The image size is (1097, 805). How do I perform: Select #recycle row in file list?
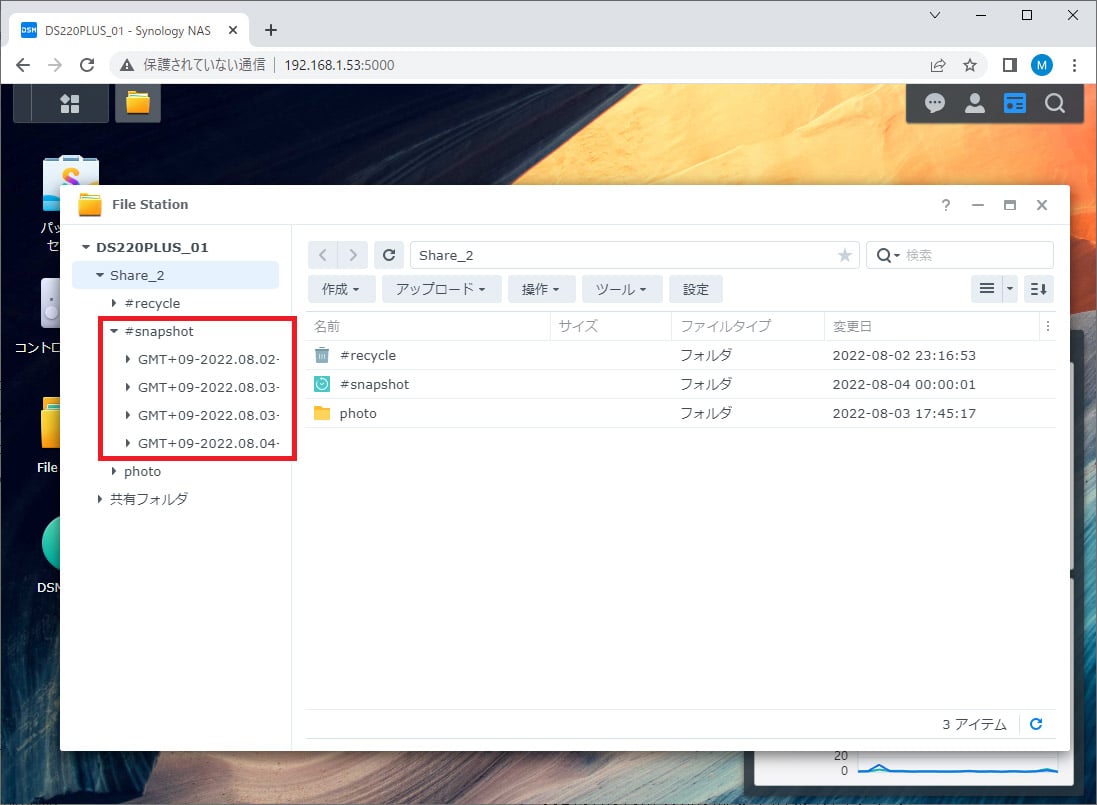click(x=681, y=355)
